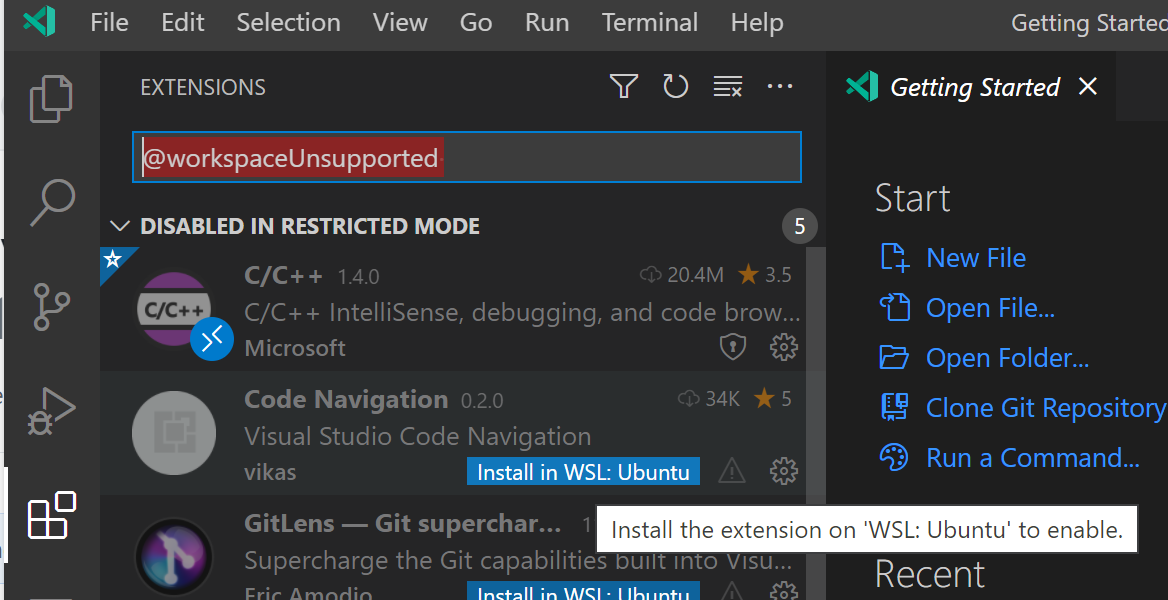
Task: Click the New File link
Action: click(x=976, y=258)
